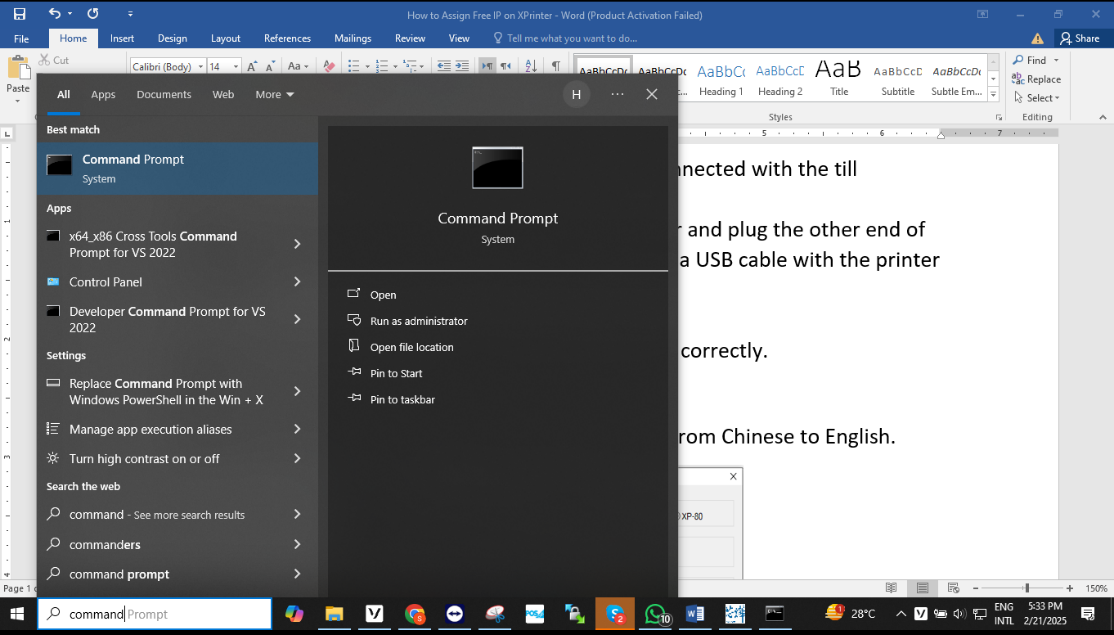Open the Mailings ribbon tab
The image size is (1114, 635).
point(353,38)
